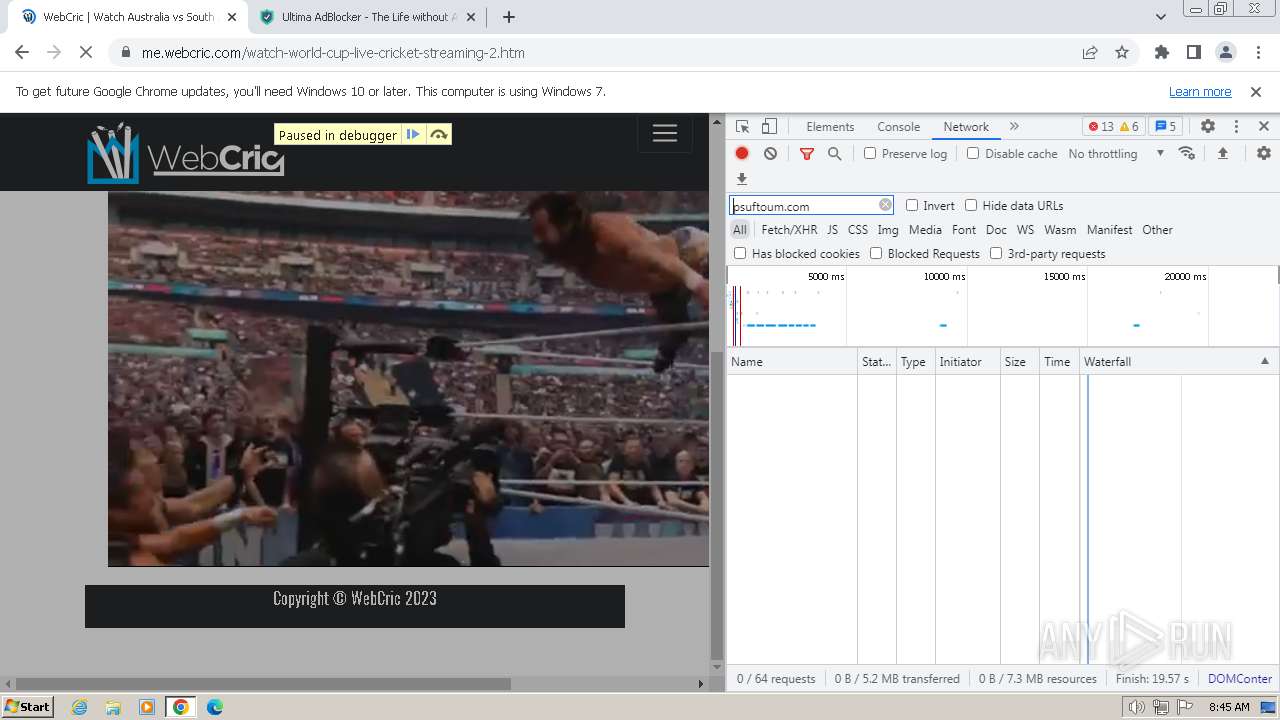
Task: Open Chrome three-dot menu
Action: point(1258,53)
